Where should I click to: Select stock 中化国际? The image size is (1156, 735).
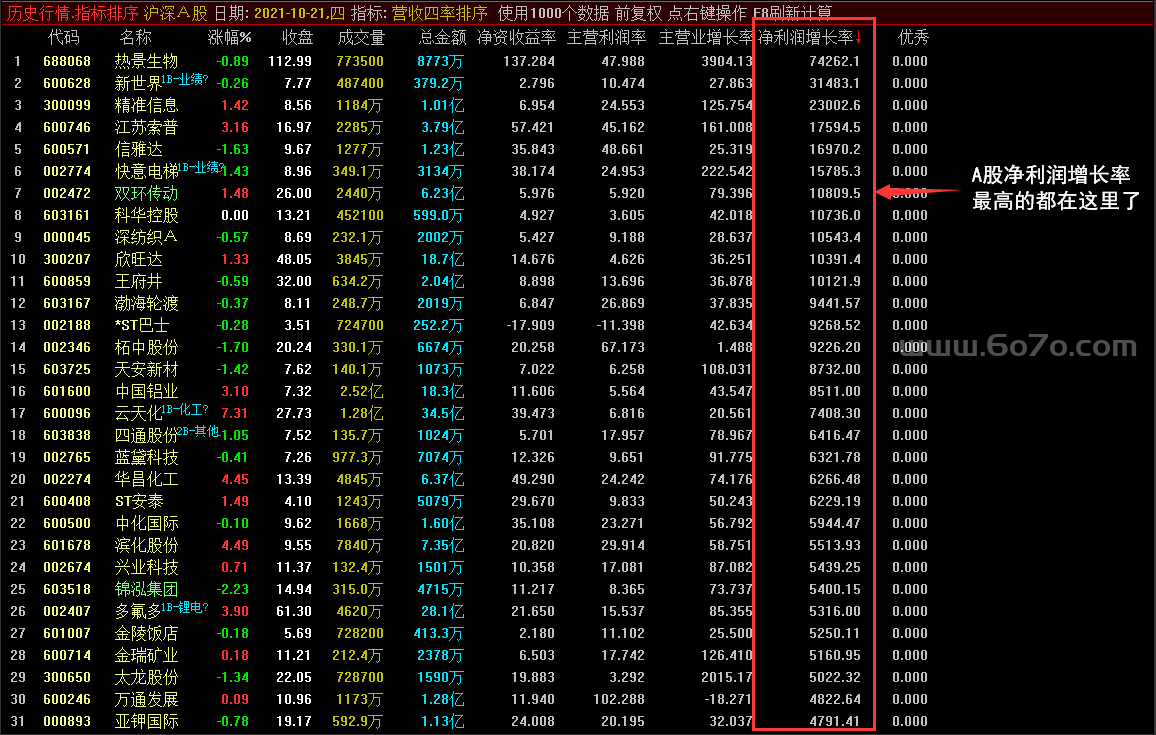146,523
